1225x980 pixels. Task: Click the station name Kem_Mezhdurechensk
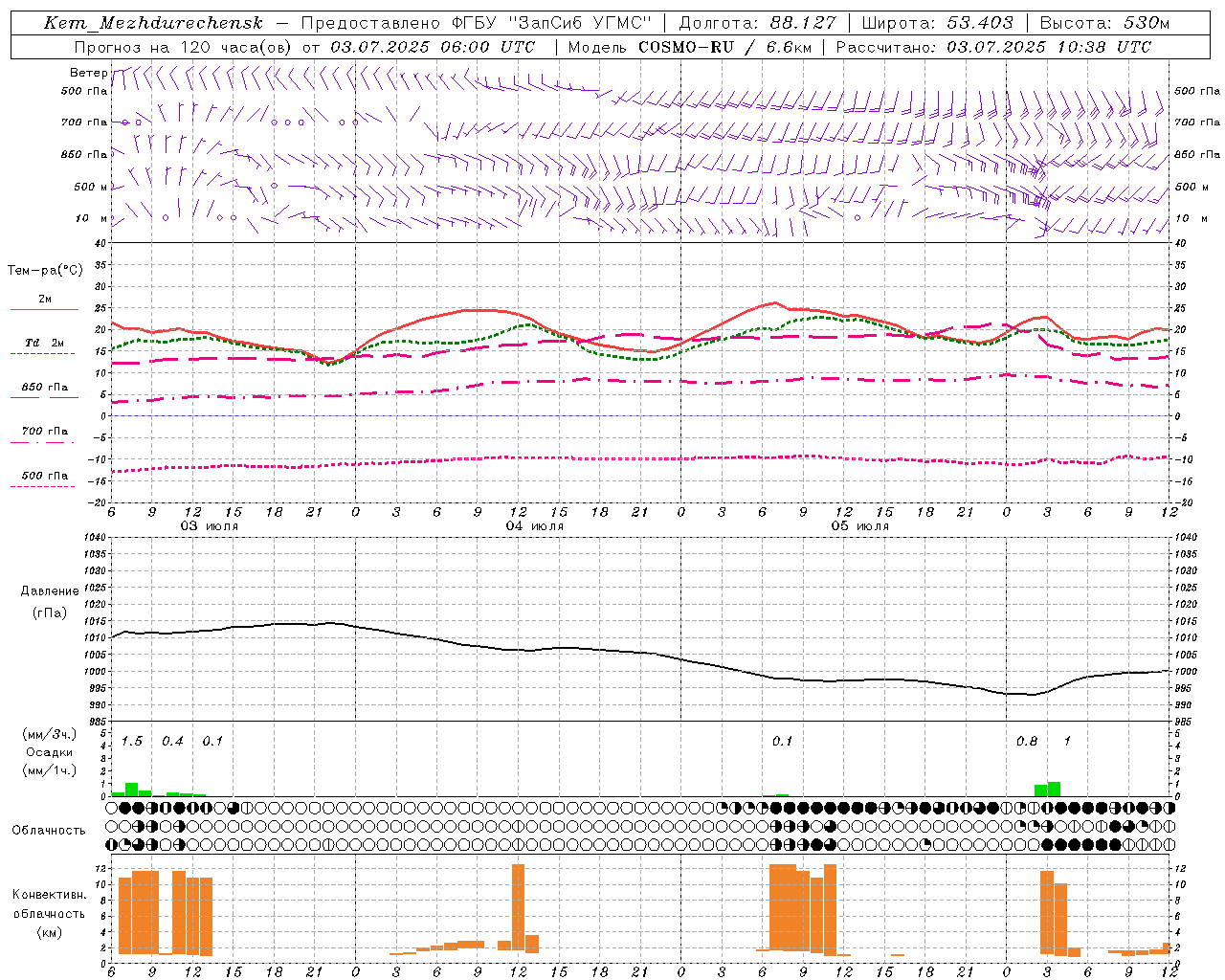click(x=153, y=23)
